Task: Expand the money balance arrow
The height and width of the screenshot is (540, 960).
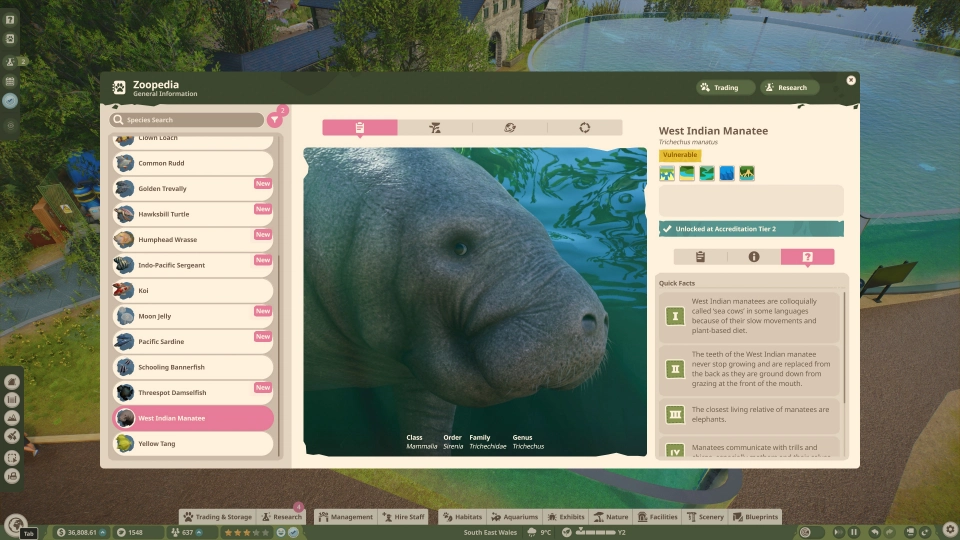Action: coord(103,532)
